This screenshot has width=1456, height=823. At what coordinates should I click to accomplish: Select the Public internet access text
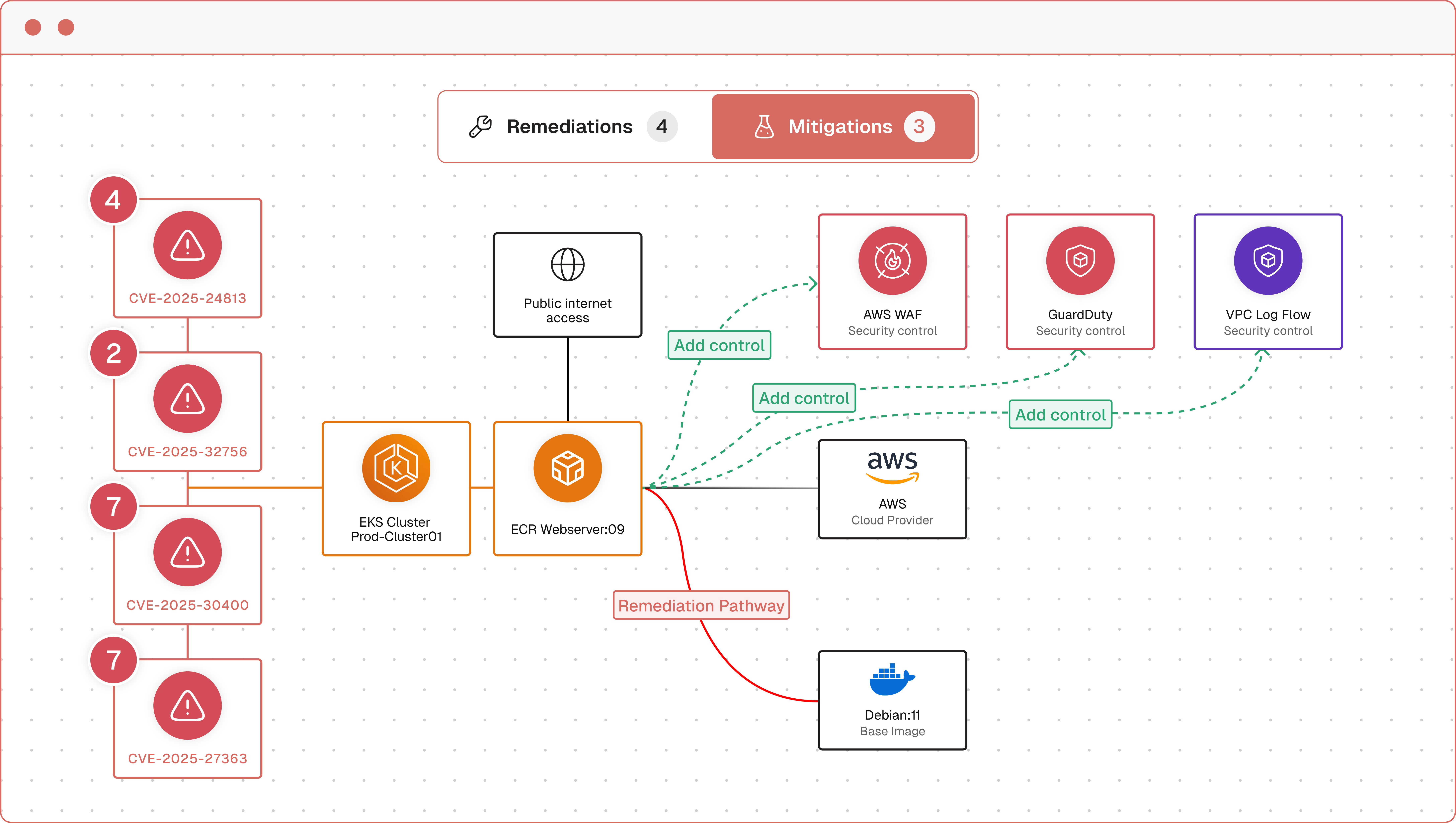tap(567, 311)
